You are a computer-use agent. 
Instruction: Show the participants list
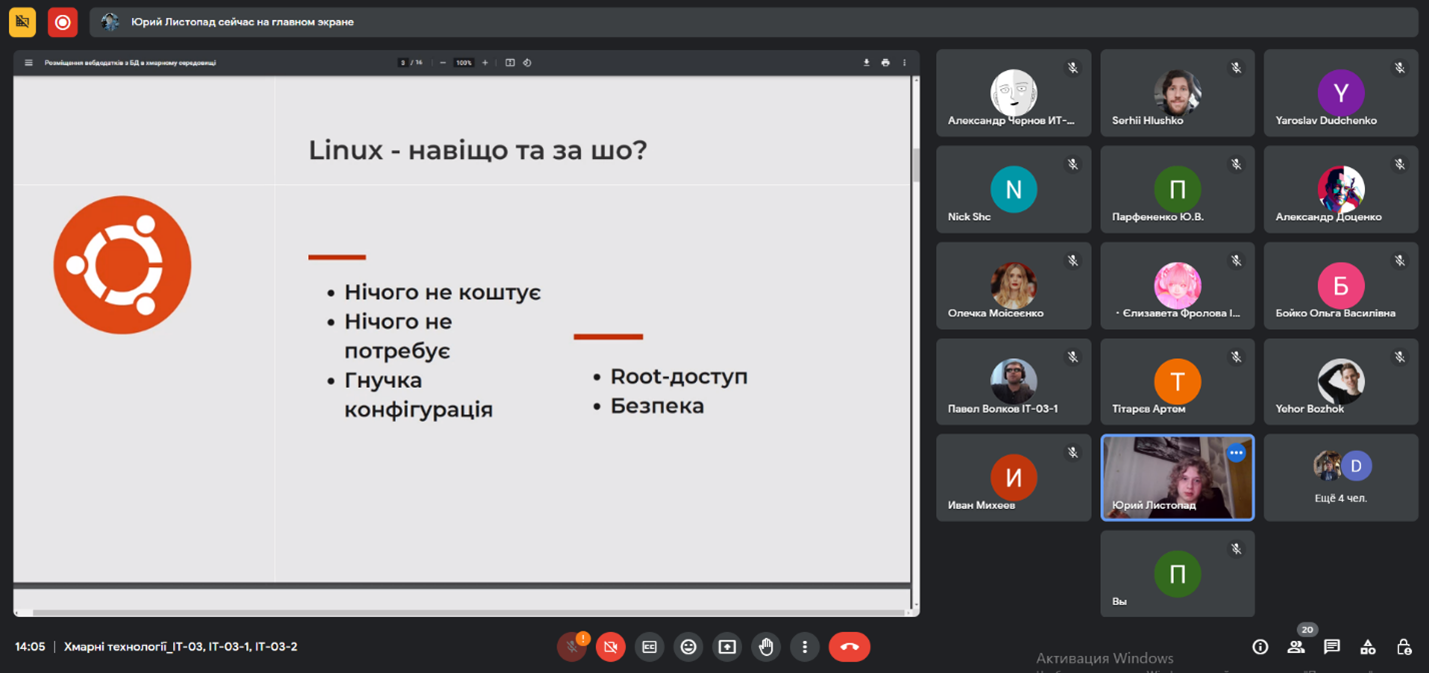click(1296, 647)
